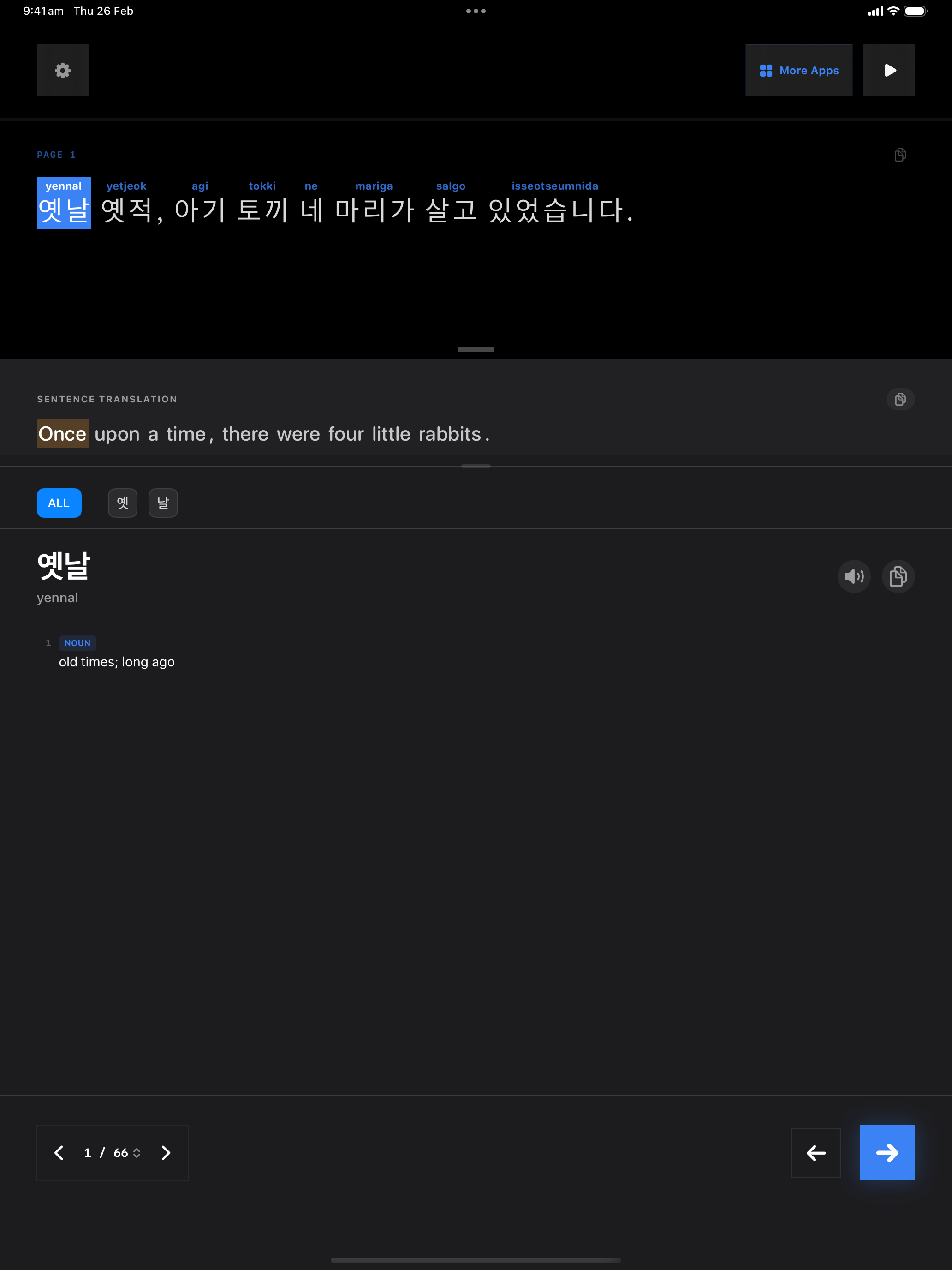Select the ALL filter tab
Viewport: 952px width, 1270px height.
(59, 503)
